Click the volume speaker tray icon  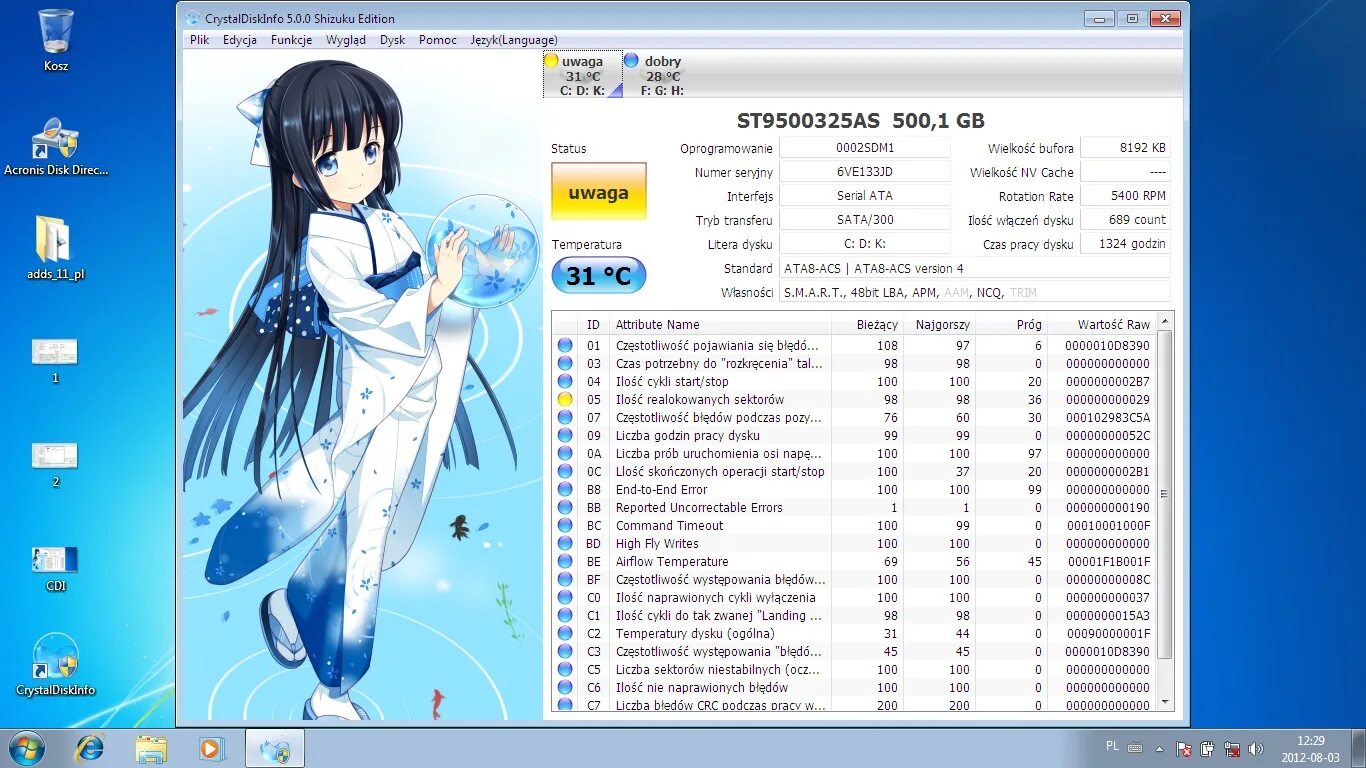(x=1256, y=748)
